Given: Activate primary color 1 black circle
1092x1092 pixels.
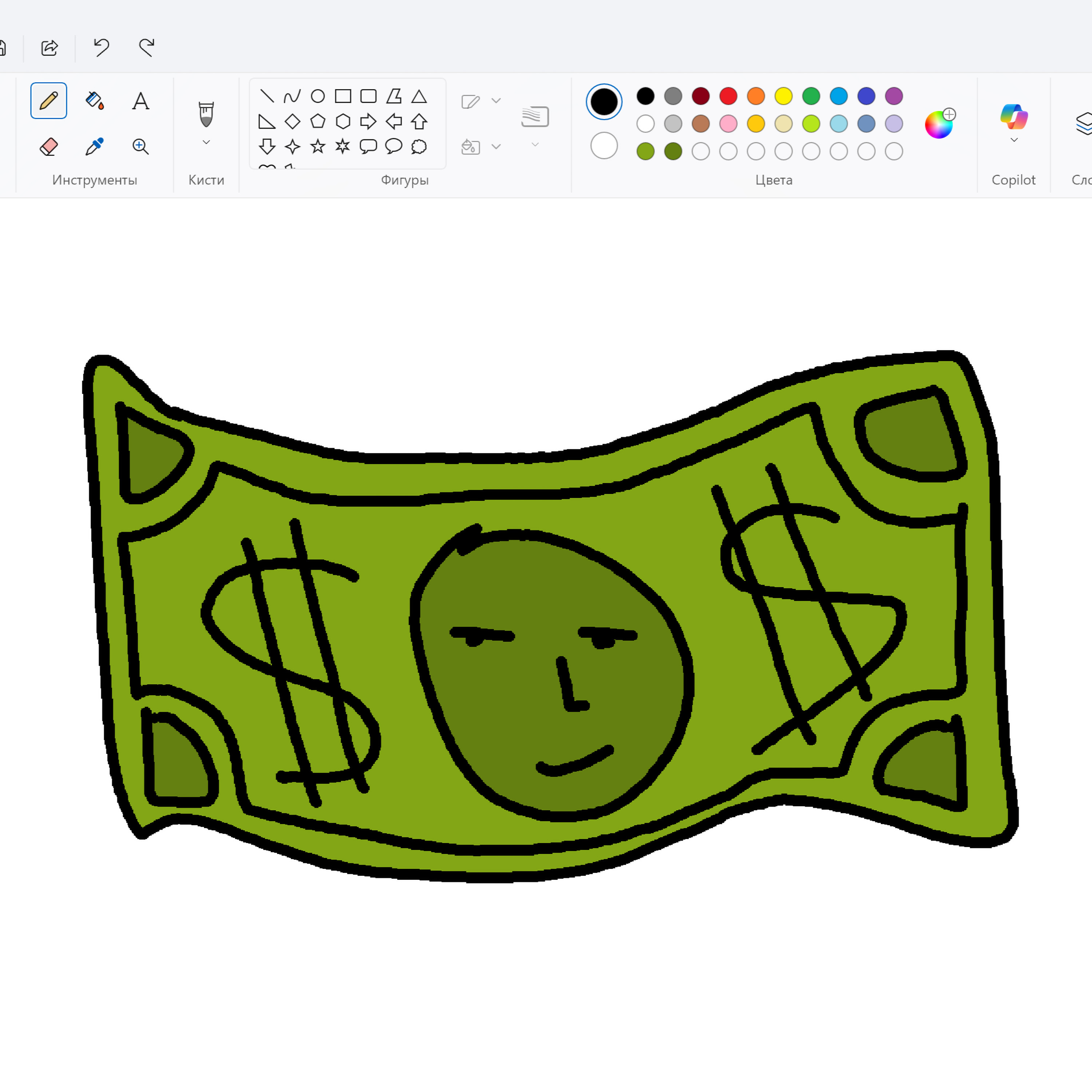Looking at the screenshot, I should [604, 102].
